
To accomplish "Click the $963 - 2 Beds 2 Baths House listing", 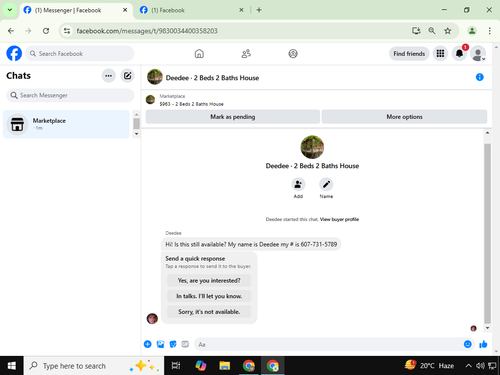I will (191, 104).
